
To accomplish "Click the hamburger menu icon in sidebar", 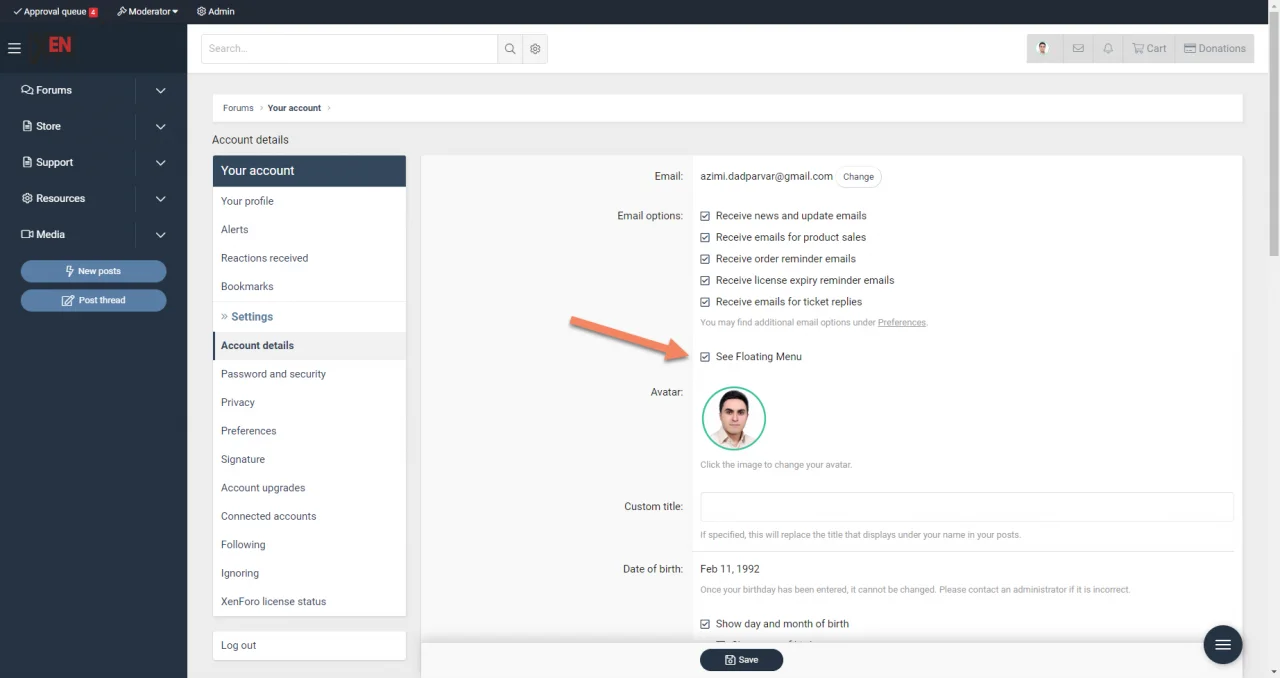I will [14, 48].
